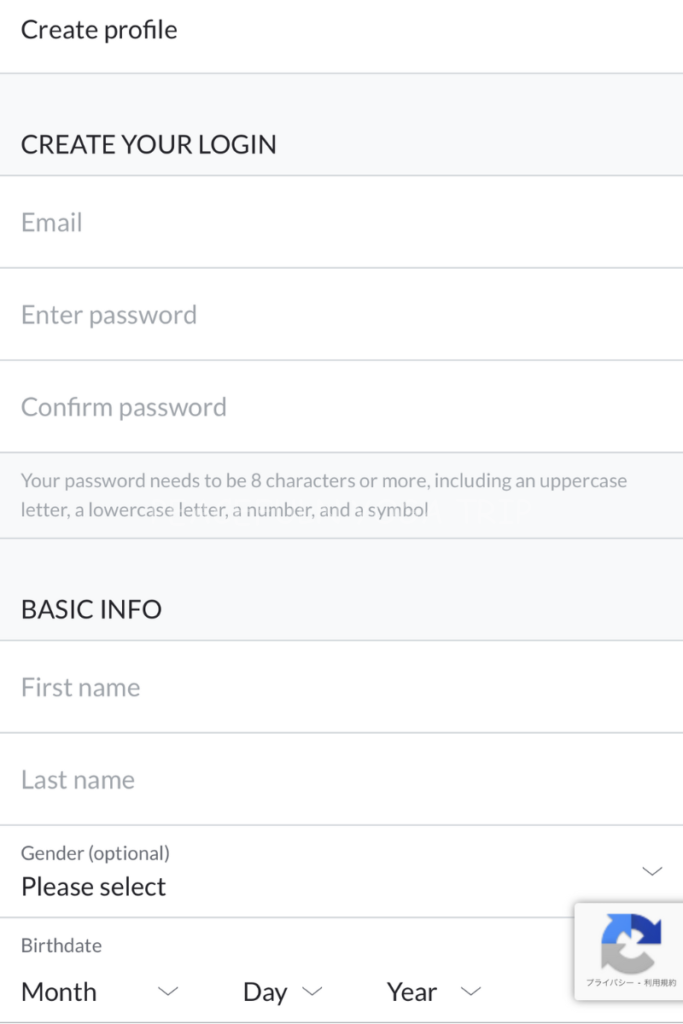Click the 'Create profile' page title
Viewport: 683px width, 1024px height.
pyautogui.click(x=99, y=30)
